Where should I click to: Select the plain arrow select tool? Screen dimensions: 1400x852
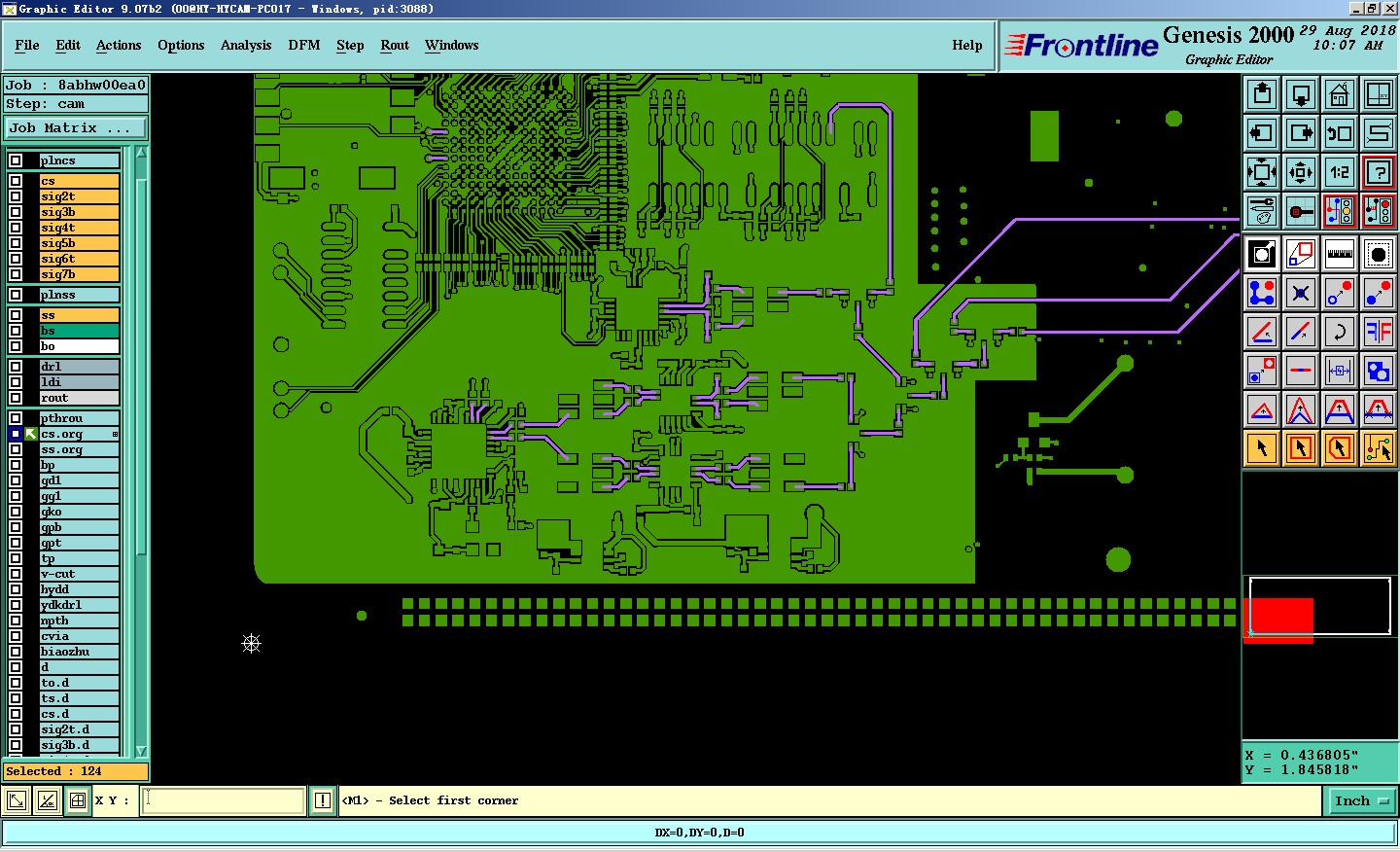click(1262, 448)
